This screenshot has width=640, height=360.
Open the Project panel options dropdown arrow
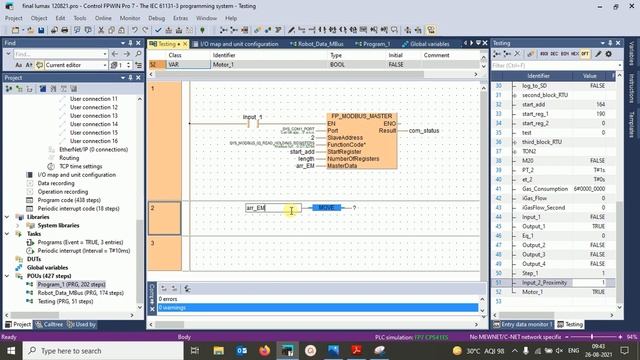pos(123,78)
